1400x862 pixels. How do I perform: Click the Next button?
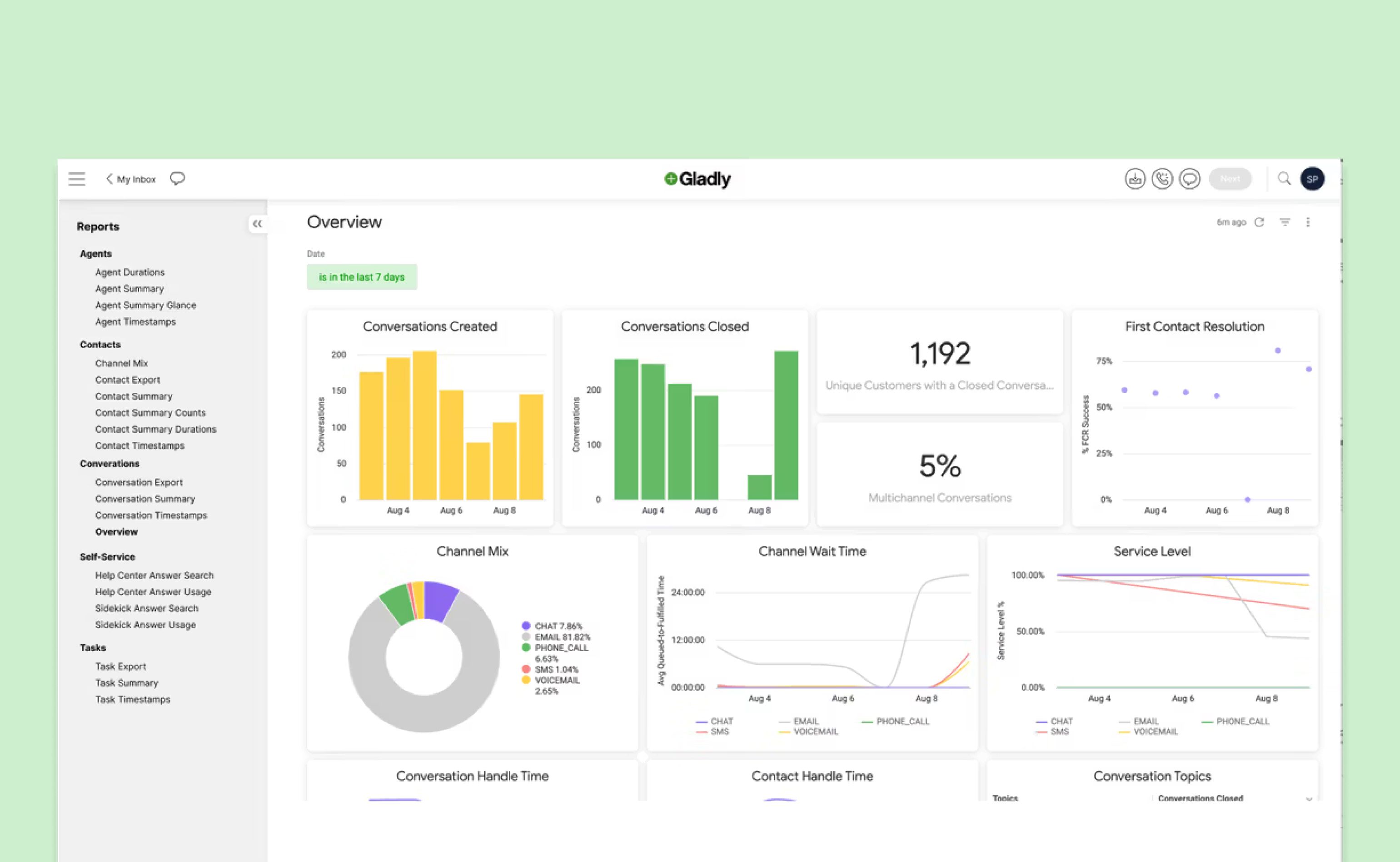(1230, 179)
